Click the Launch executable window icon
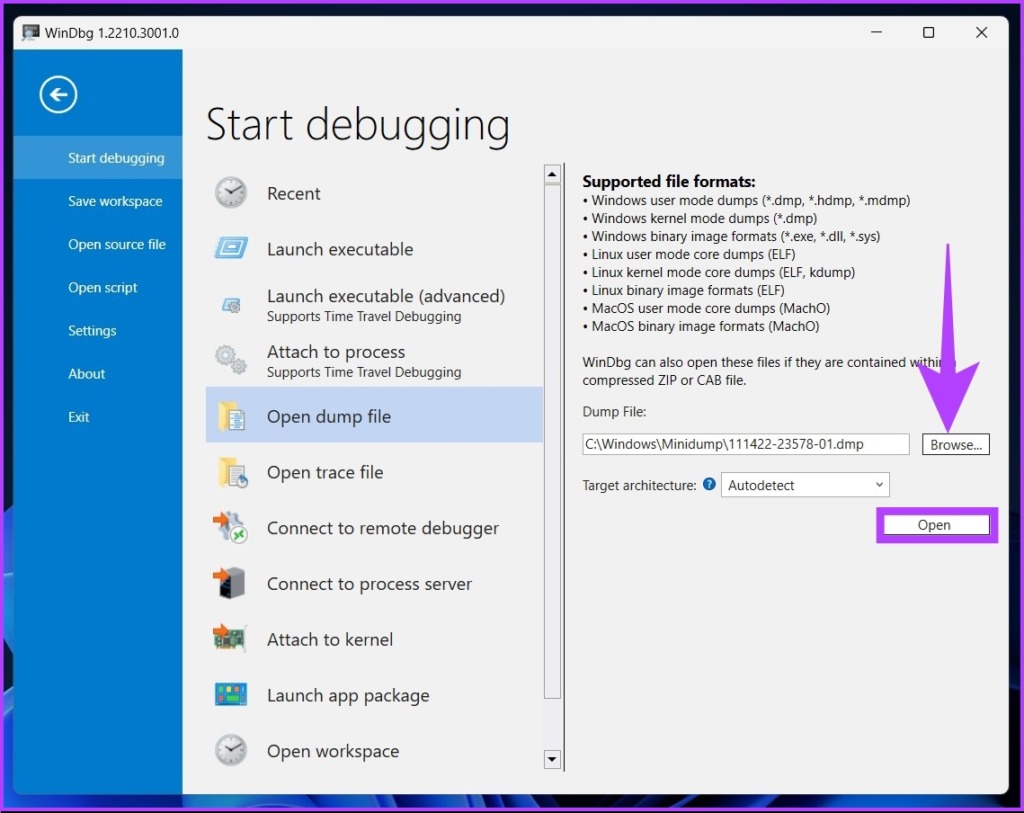The width and height of the screenshot is (1024, 813). point(231,248)
